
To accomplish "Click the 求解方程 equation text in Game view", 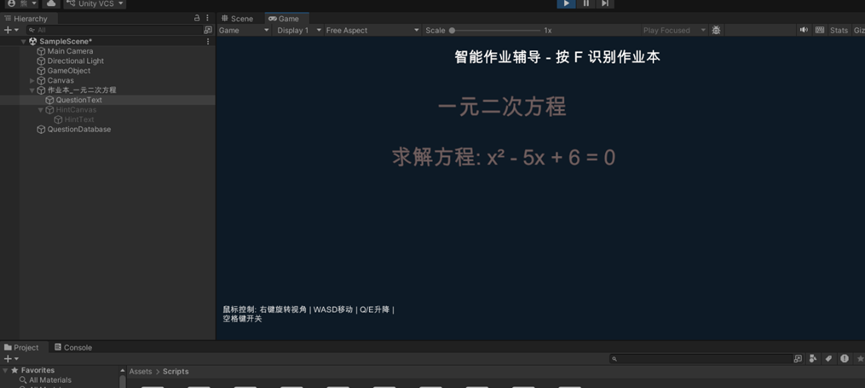I will point(504,158).
